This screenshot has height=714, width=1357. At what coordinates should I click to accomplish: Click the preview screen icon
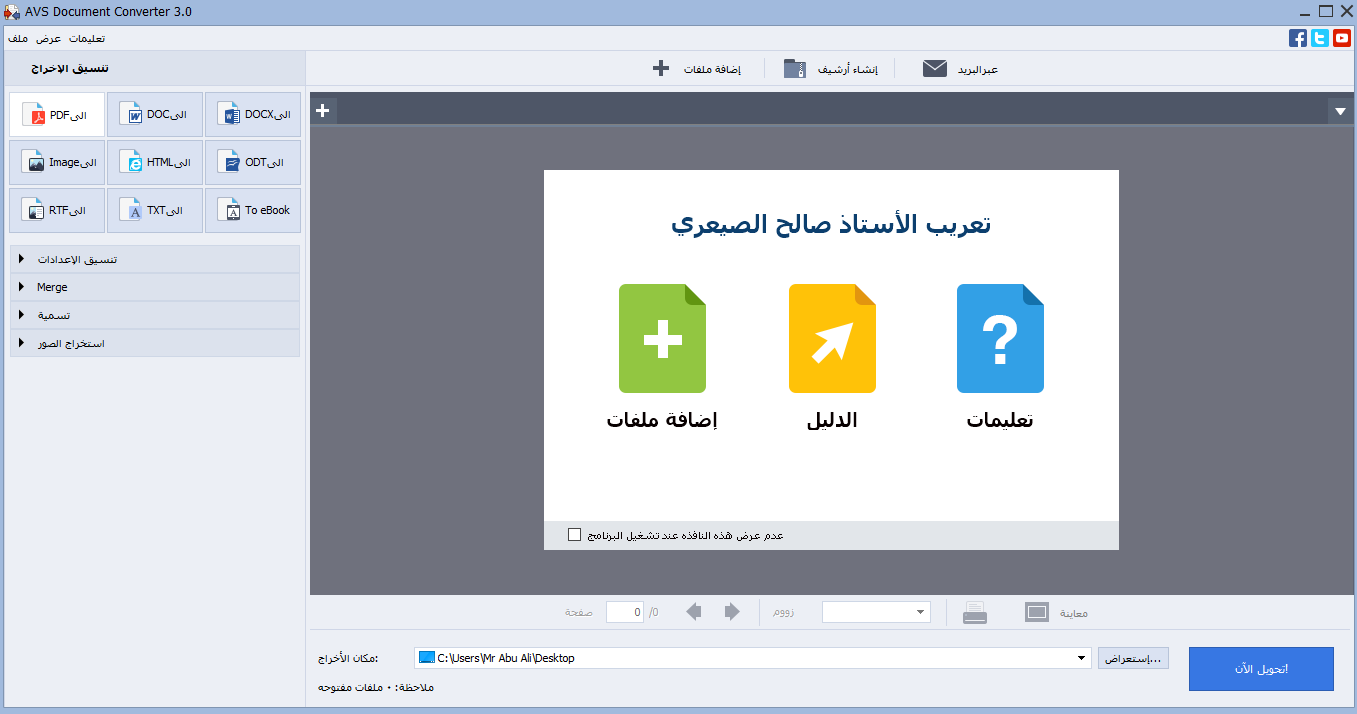(1037, 612)
